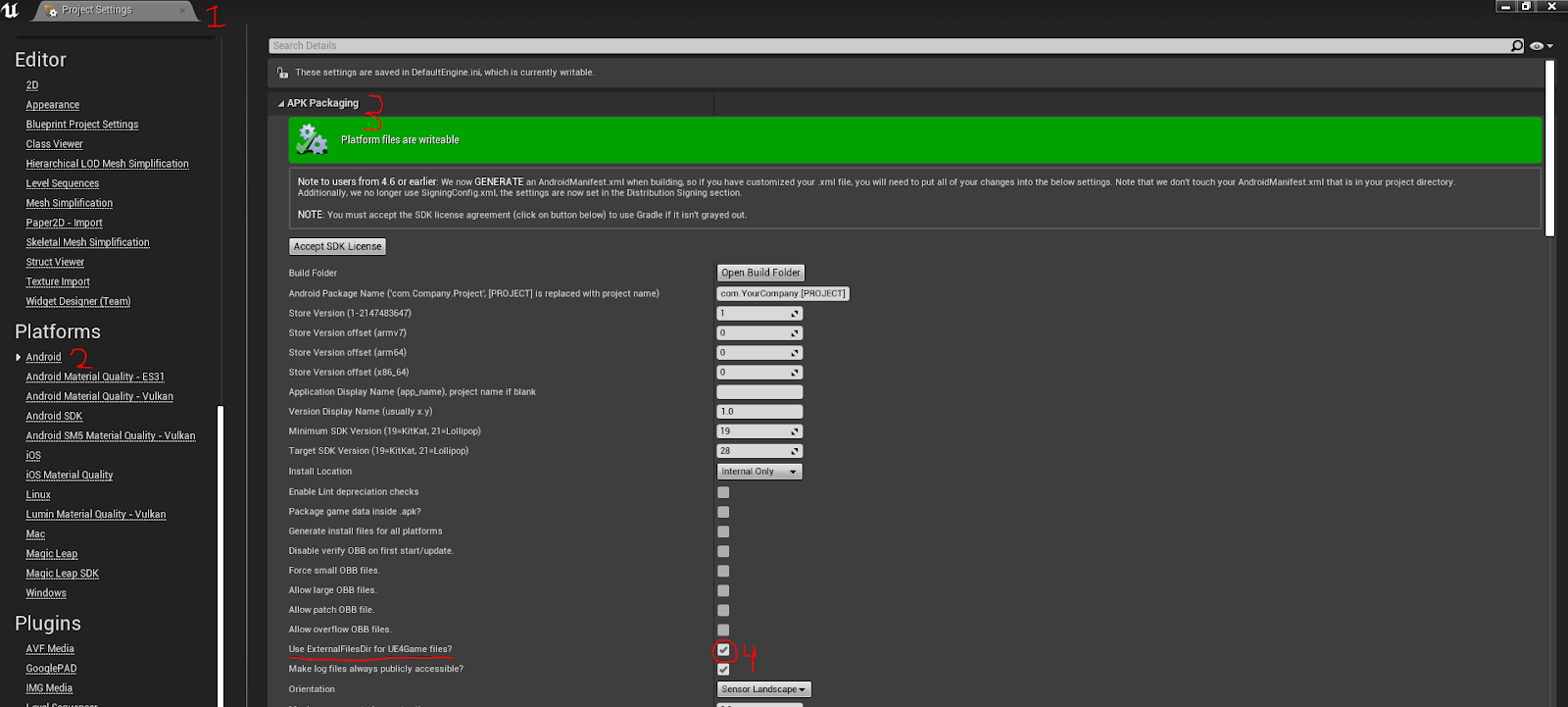The width and height of the screenshot is (1568, 707).
Task: Open GooglePAD plugin settings
Action: coord(52,668)
